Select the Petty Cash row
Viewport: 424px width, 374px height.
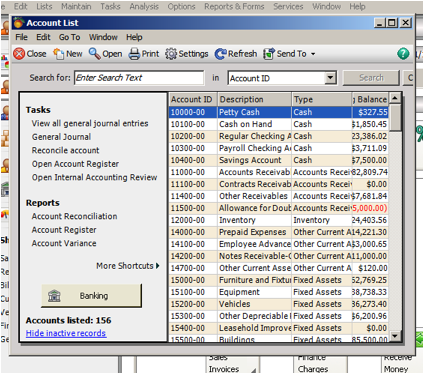[278, 112]
